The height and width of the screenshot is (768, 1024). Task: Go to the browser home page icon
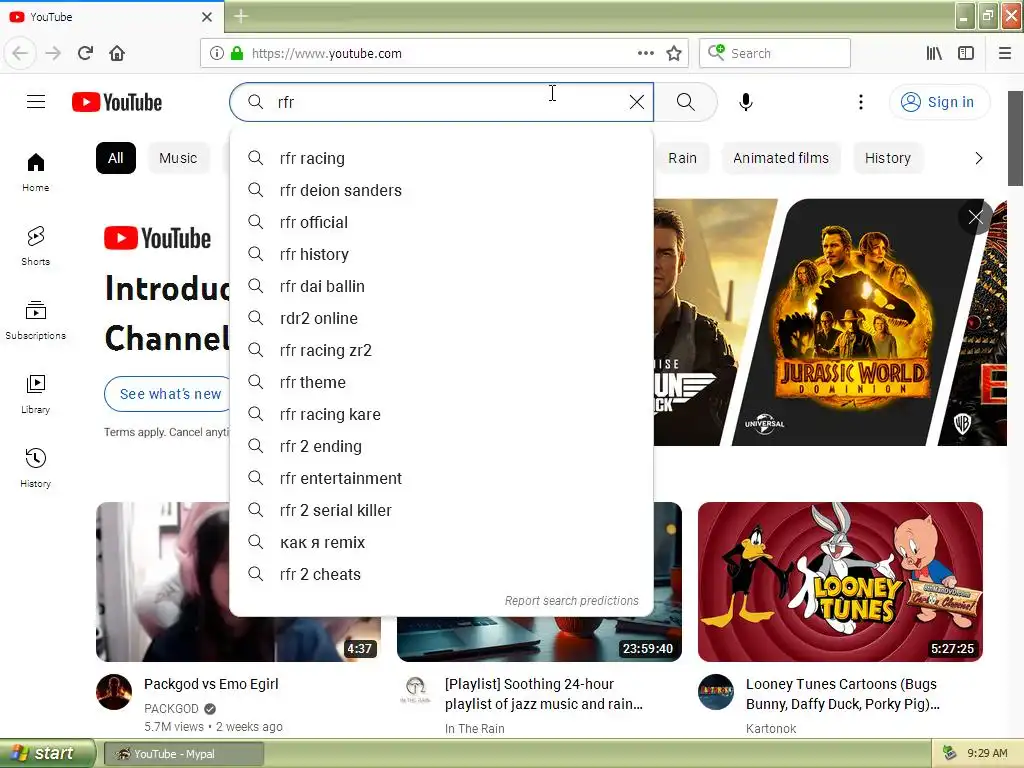[117, 53]
